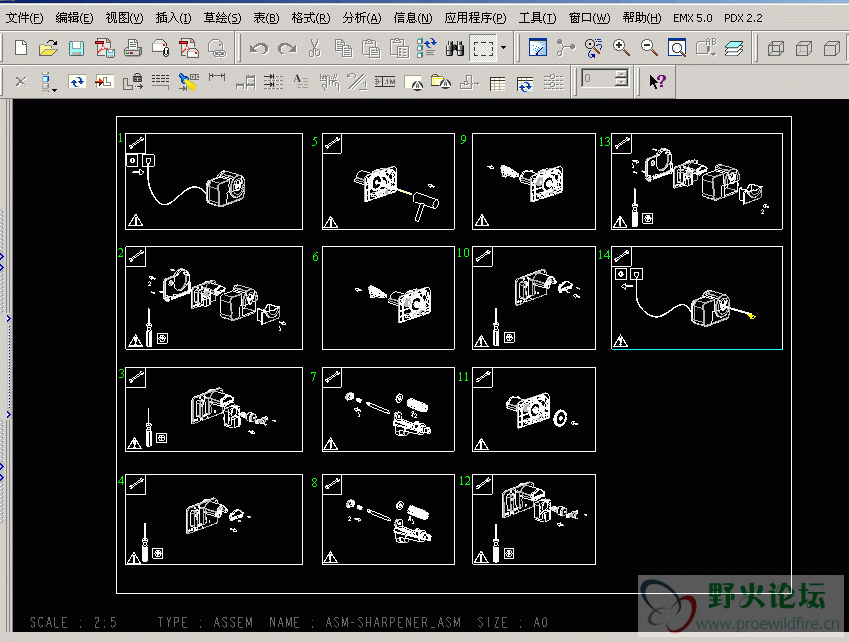The height and width of the screenshot is (642, 849).
Task: Open the 草绘(S) menu
Action: pyautogui.click(x=222, y=18)
